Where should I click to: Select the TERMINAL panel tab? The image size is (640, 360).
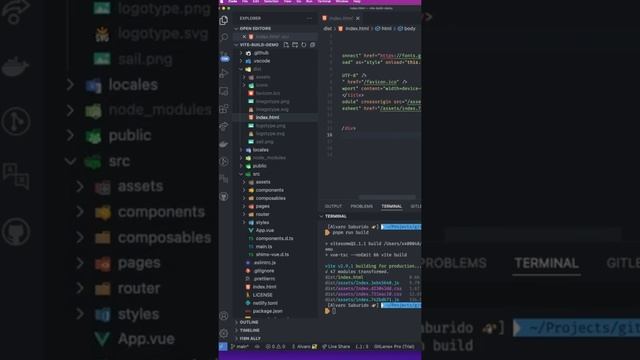[x=392, y=206]
